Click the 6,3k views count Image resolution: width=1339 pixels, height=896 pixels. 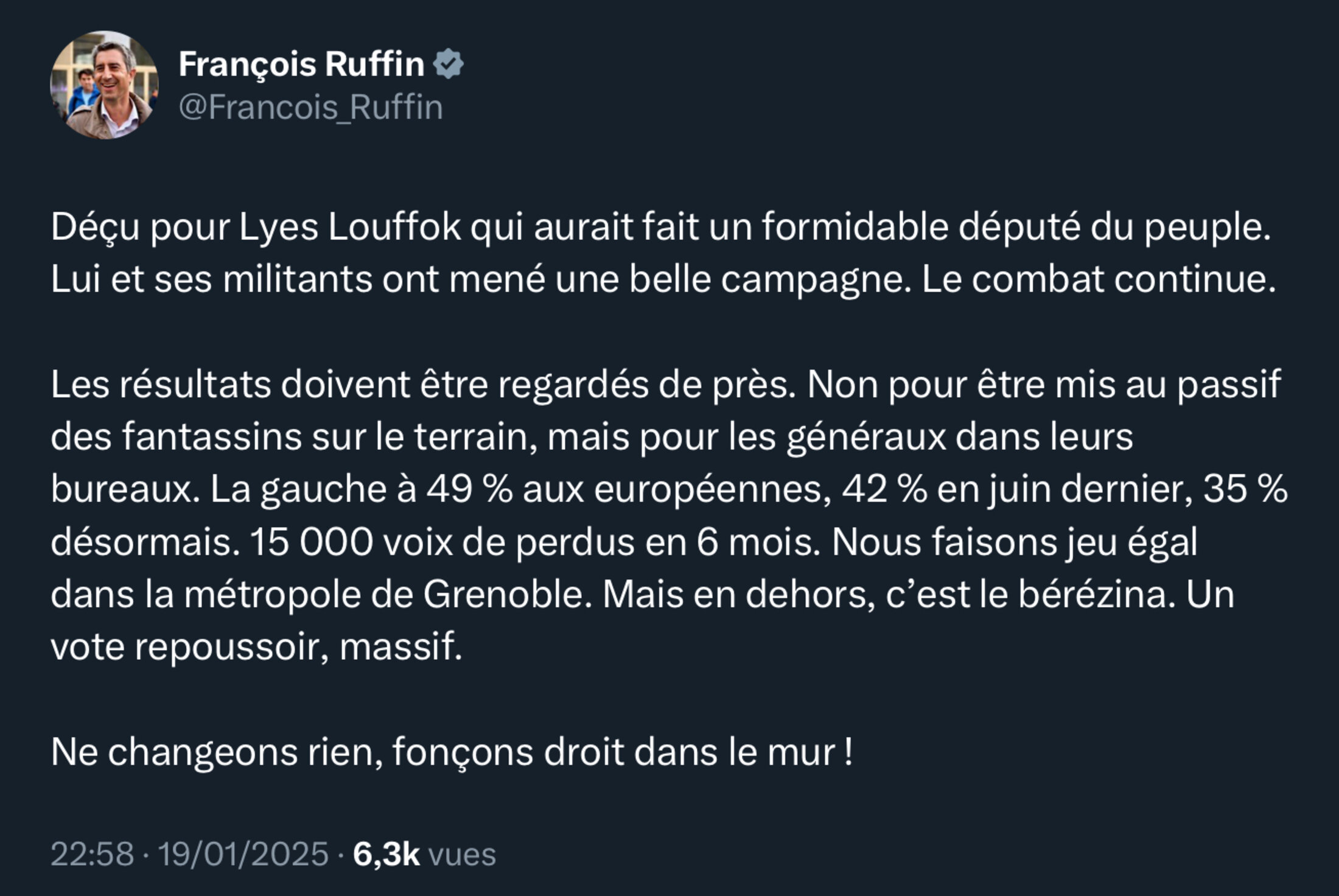(x=386, y=854)
